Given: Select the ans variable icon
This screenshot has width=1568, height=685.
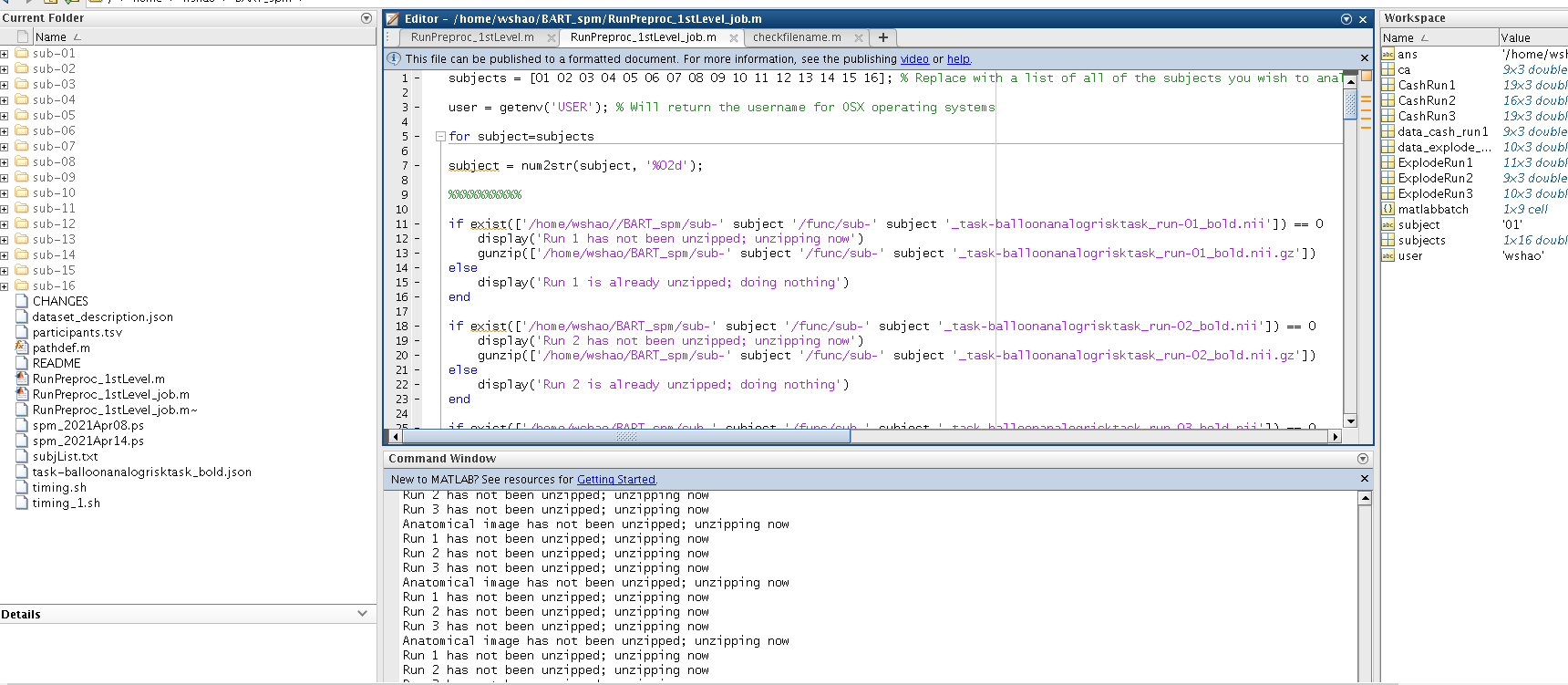Looking at the screenshot, I should pyautogui.click(x=1388, y=55).
